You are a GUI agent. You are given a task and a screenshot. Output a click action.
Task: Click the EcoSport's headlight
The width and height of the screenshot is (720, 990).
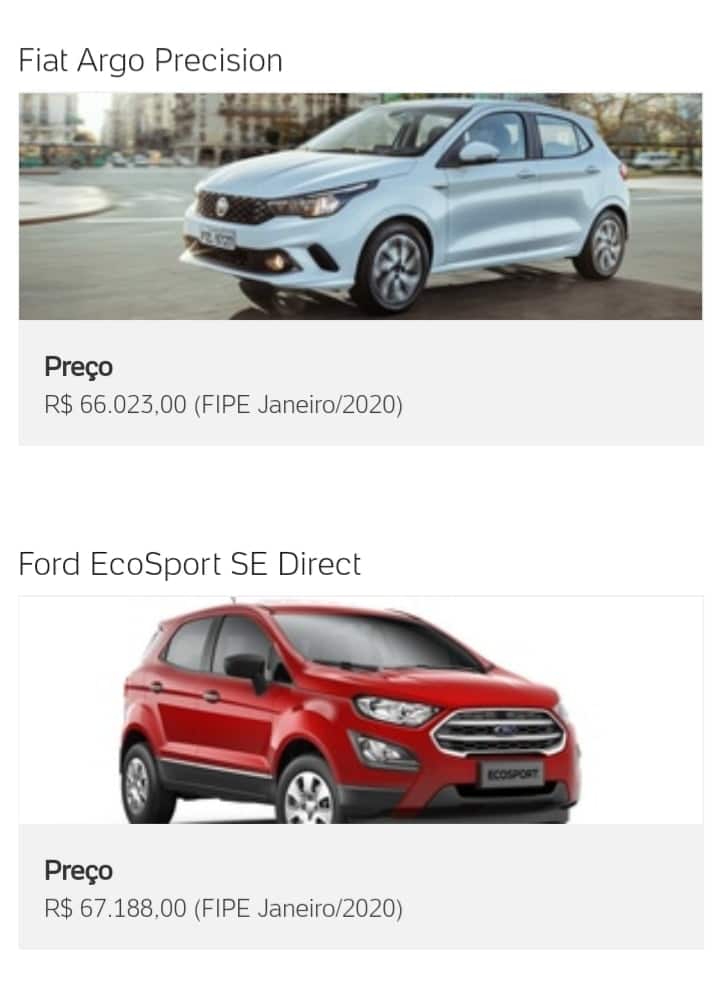pos(396,710)
